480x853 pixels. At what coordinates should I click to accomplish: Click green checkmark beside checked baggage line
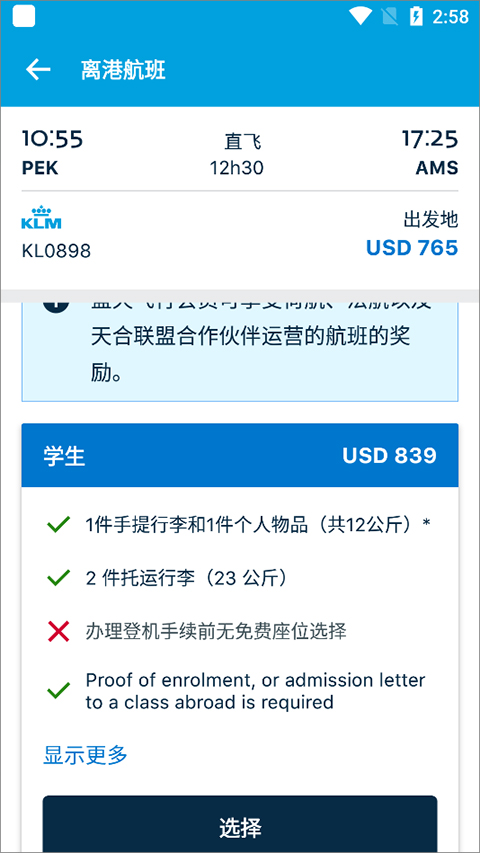tap(58, 578)
